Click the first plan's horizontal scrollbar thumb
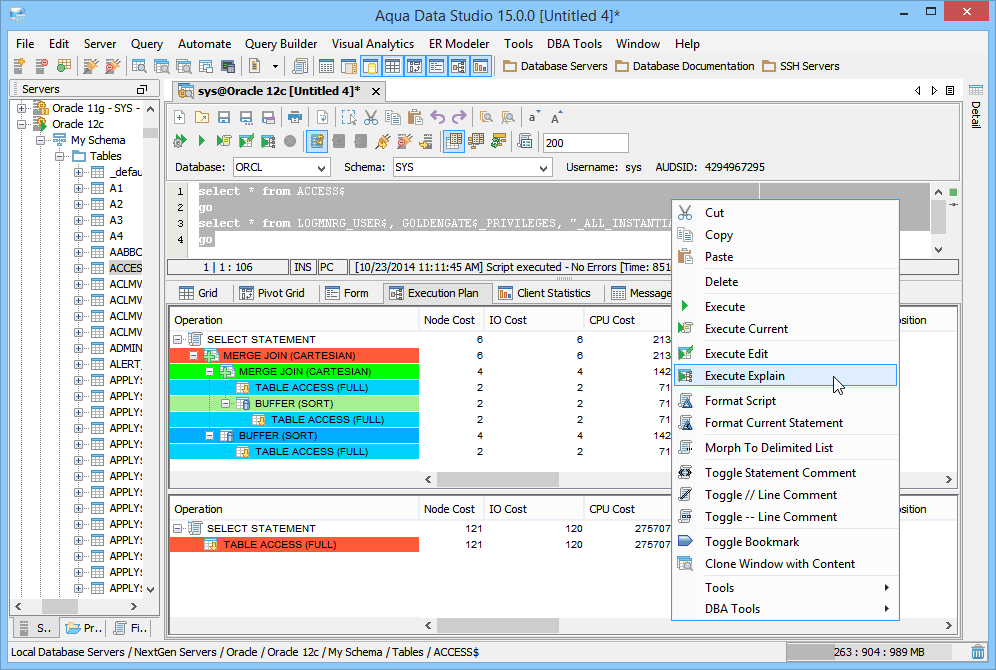This screenshot has width=996, height=670. pos(498,479)
